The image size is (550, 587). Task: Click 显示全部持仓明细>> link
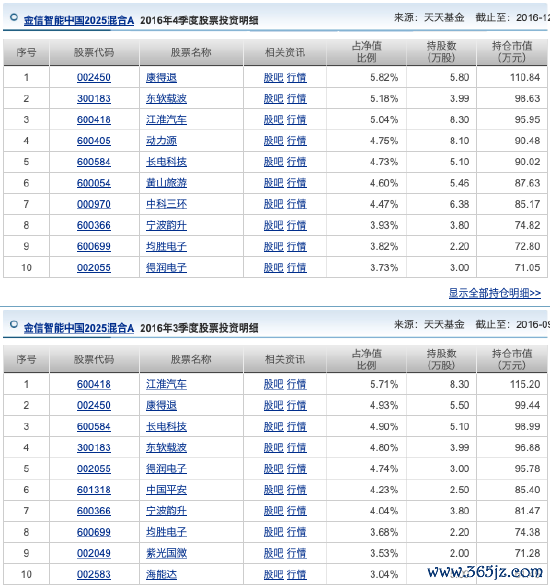[x=495, y=293]
